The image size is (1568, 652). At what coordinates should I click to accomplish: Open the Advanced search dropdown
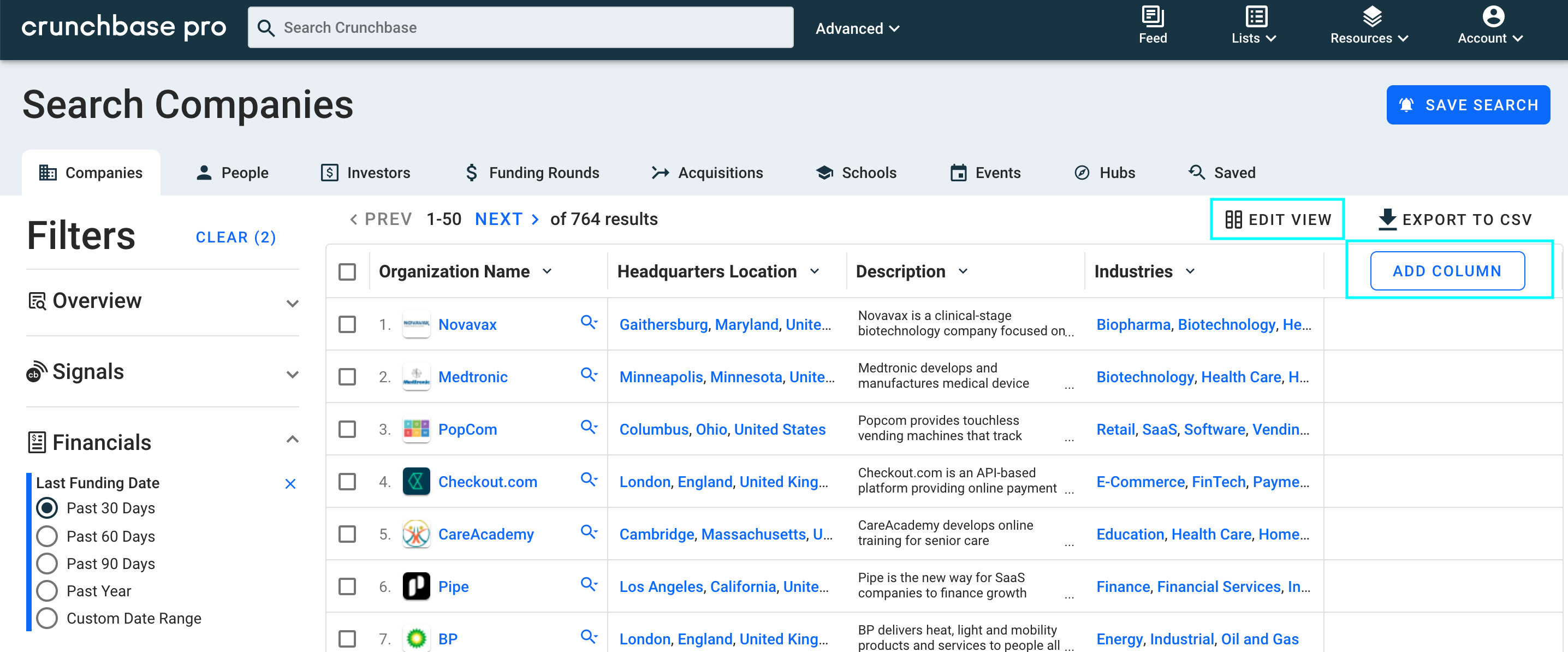point(857,28)
